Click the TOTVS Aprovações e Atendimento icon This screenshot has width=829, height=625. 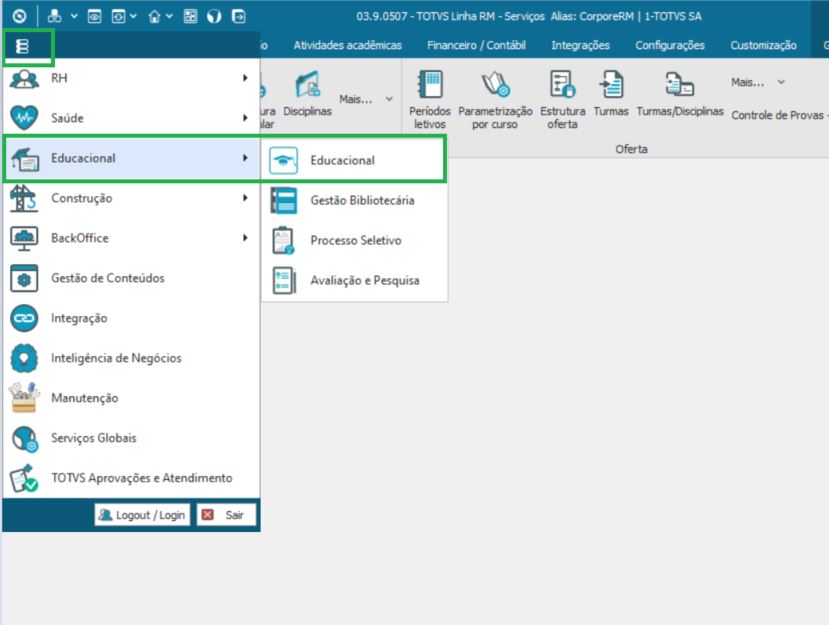pyautogui.click(x=24, y=478)
